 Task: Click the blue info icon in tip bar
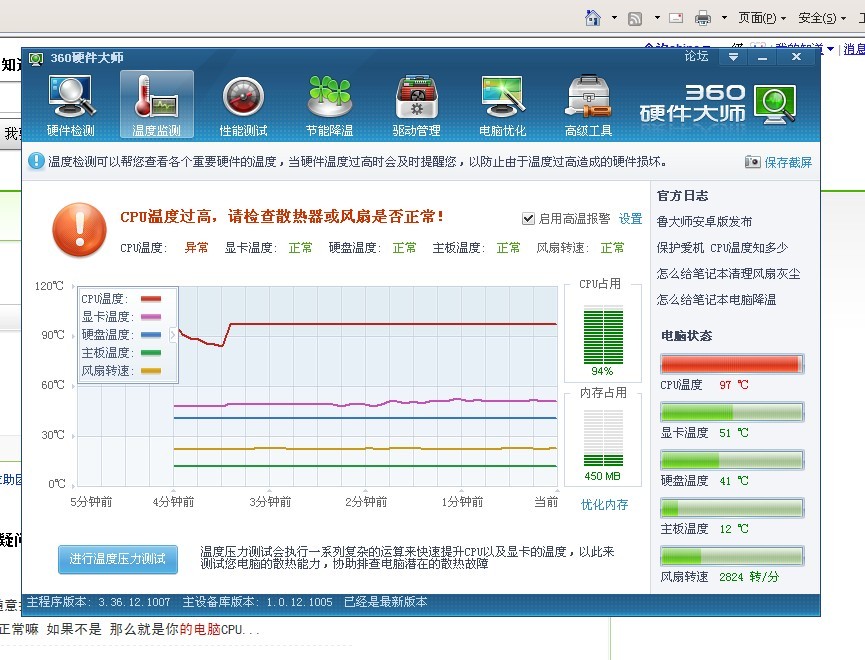[36, 161]
